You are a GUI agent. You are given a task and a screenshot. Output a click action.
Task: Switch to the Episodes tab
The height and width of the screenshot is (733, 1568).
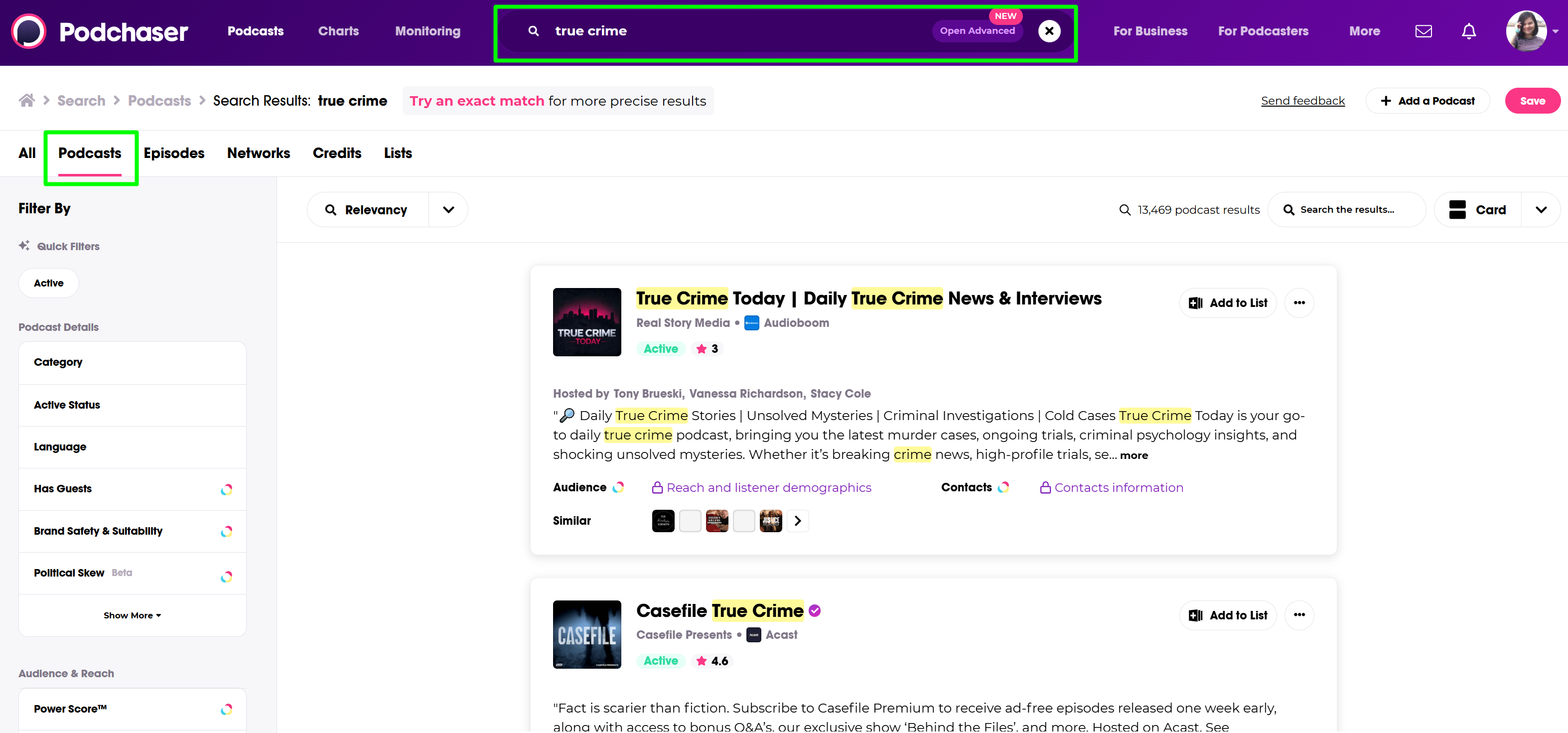174,153
